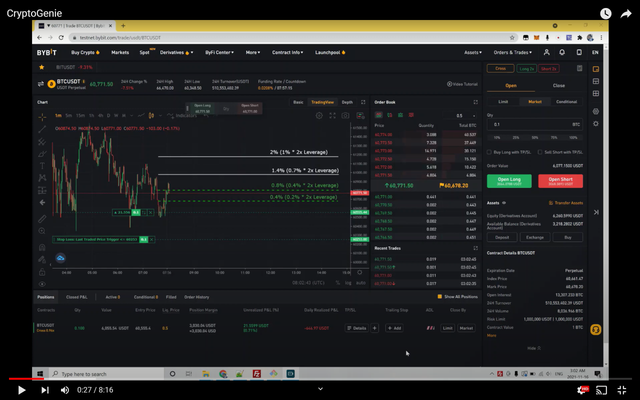Toggle the hide all drawings eye icon

(x=42, y=284)
